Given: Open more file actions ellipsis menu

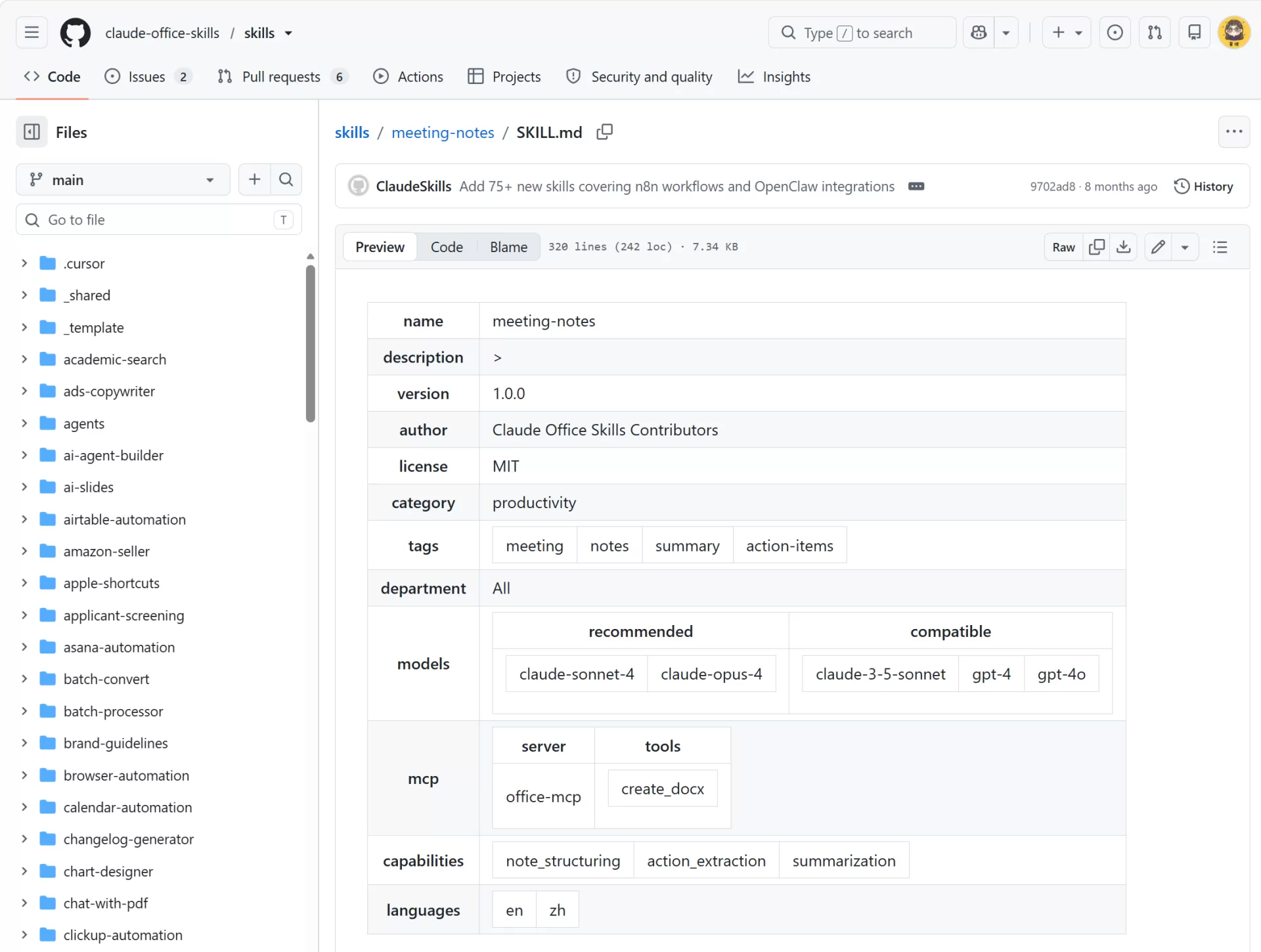Looking at the screenshot, I should click(x=1234, y=132).
